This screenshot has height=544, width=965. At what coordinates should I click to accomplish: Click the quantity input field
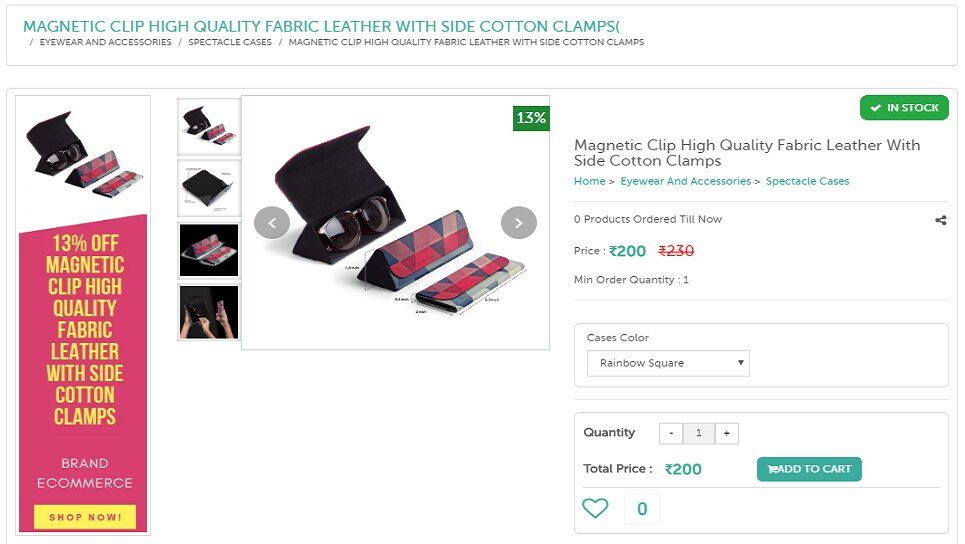coord(699,433)
